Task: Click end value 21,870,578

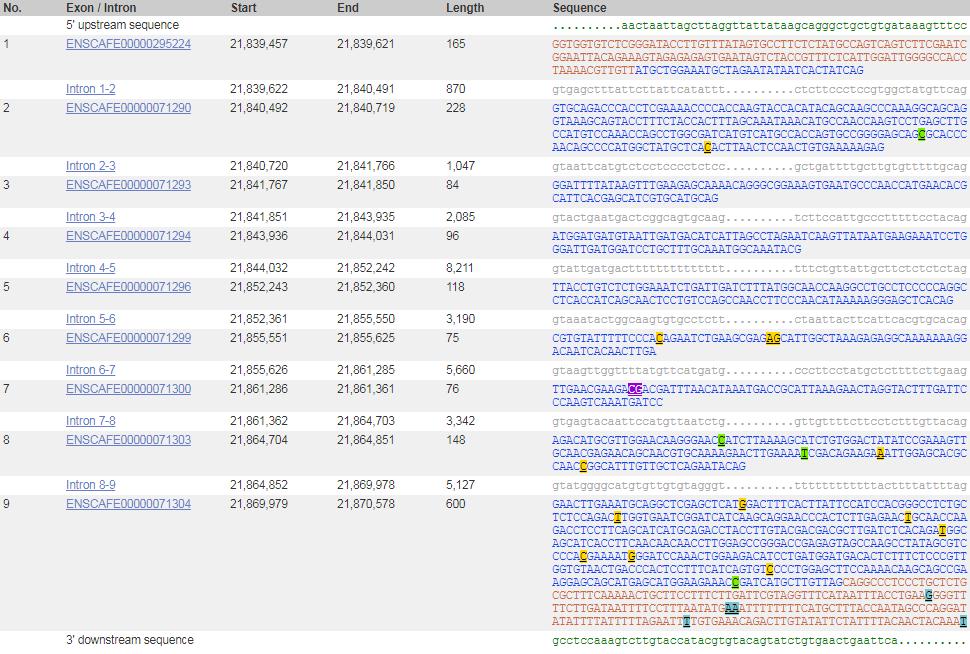Action: (366, 504)
